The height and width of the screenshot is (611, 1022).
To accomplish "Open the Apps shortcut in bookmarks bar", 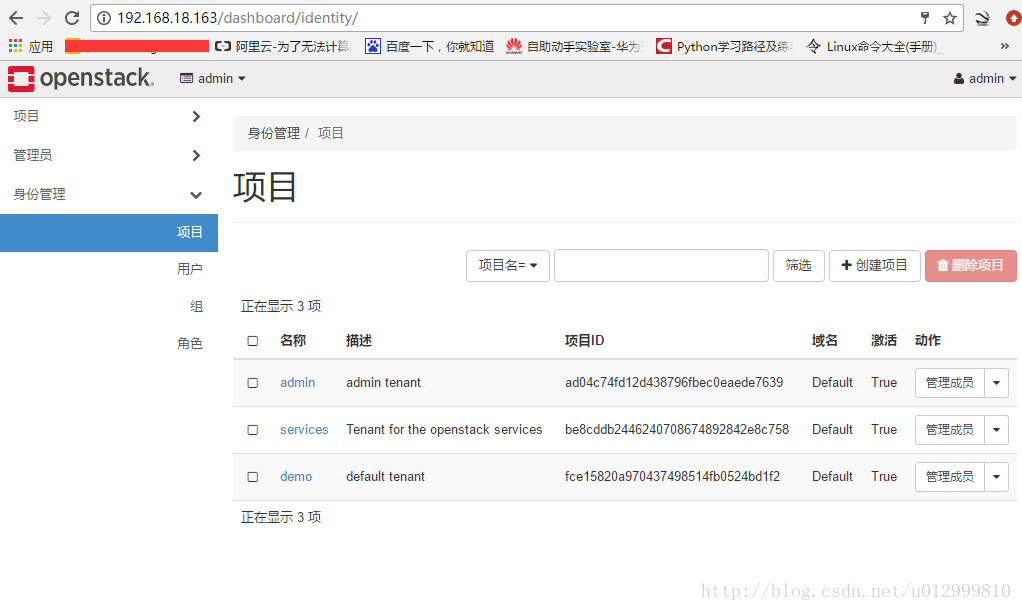I will pos(31,46).
